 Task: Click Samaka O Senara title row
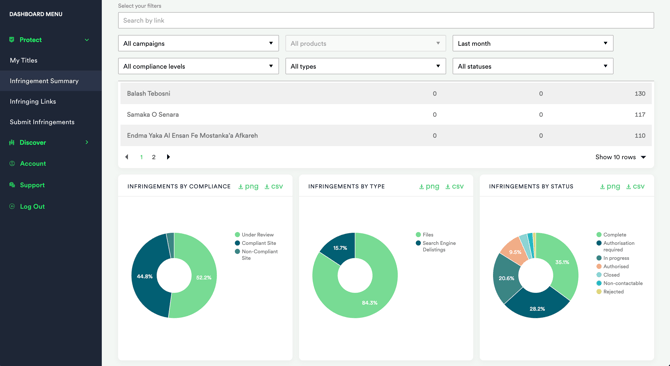pyautogui.click(x=386, y=114)
